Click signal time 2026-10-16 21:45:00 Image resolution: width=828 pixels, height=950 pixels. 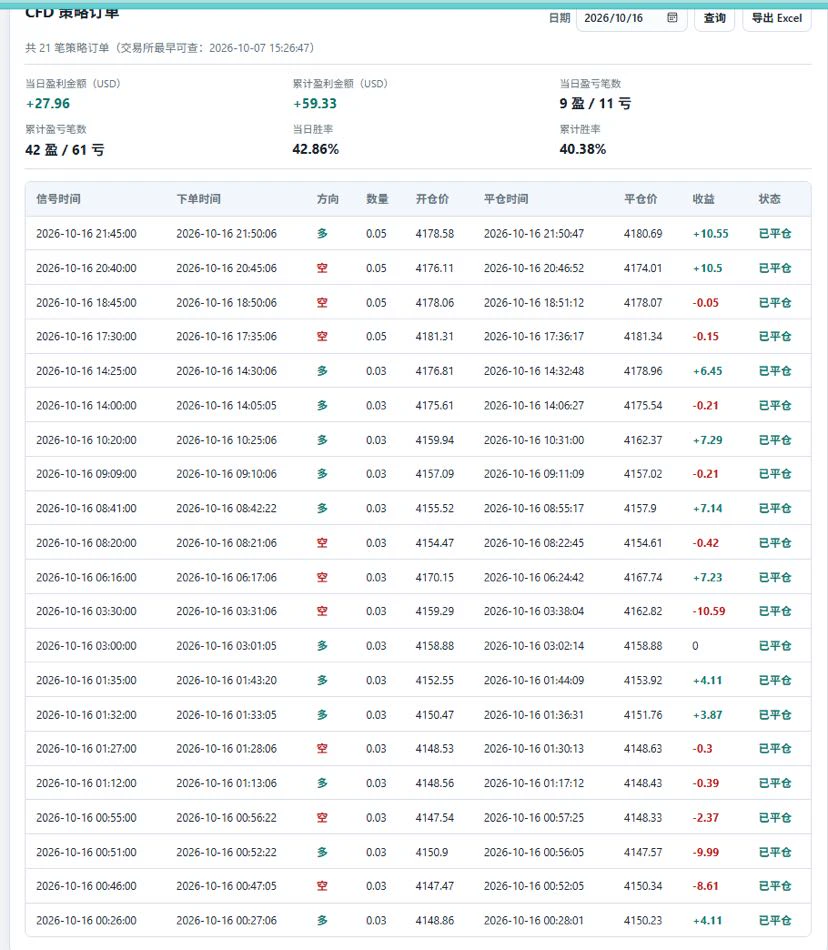coord(86,233)
